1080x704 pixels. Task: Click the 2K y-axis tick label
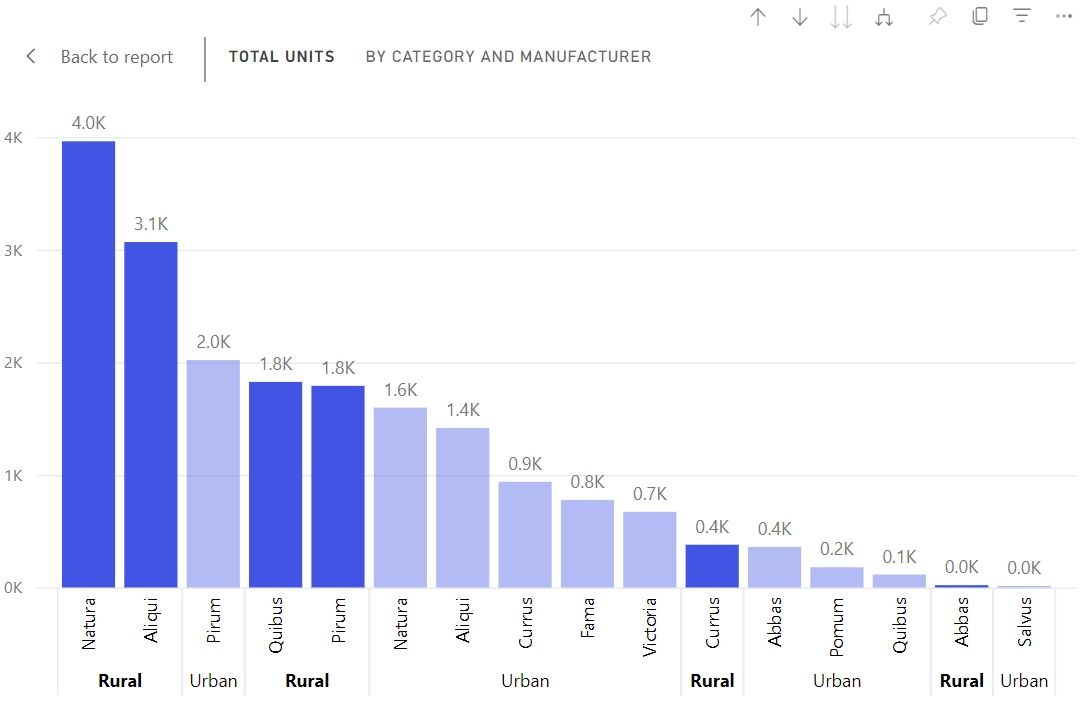pyautogui.click(x=13, y=363)
